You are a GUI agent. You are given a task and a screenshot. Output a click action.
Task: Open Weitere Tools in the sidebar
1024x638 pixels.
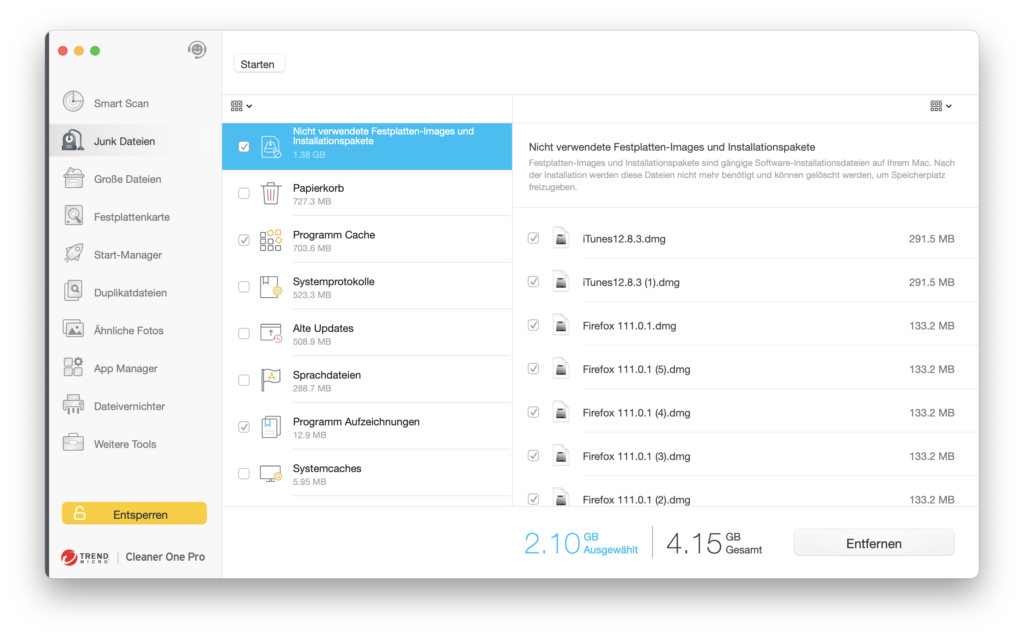point(125,444)
